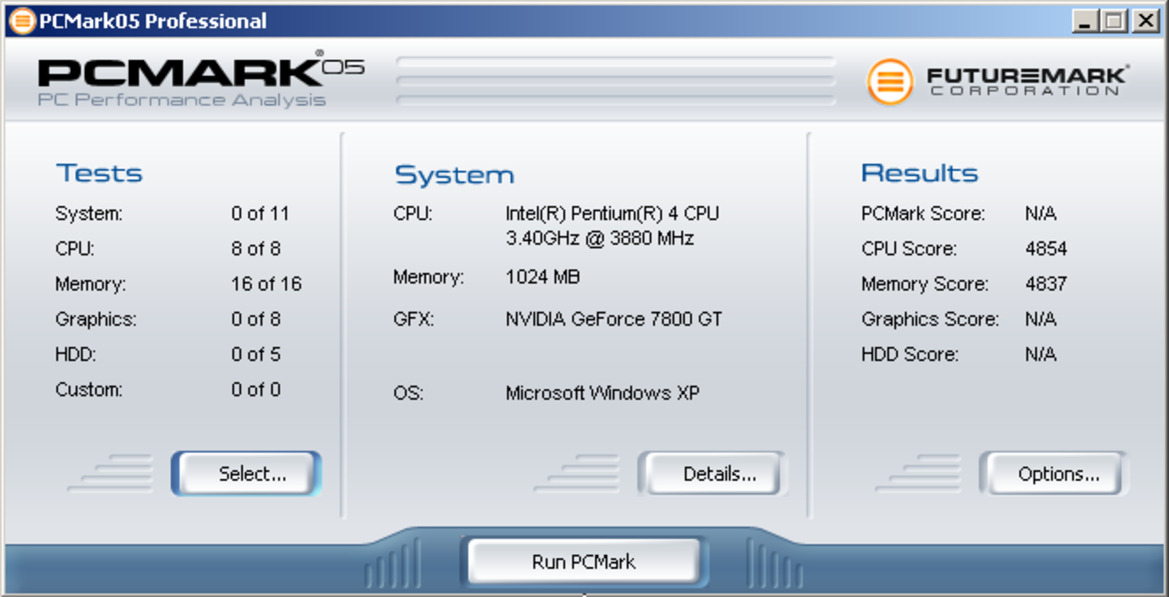Click the CPU Score value 4854
The width and height of the screenshot is (1169, 597).
(1046, 249)
